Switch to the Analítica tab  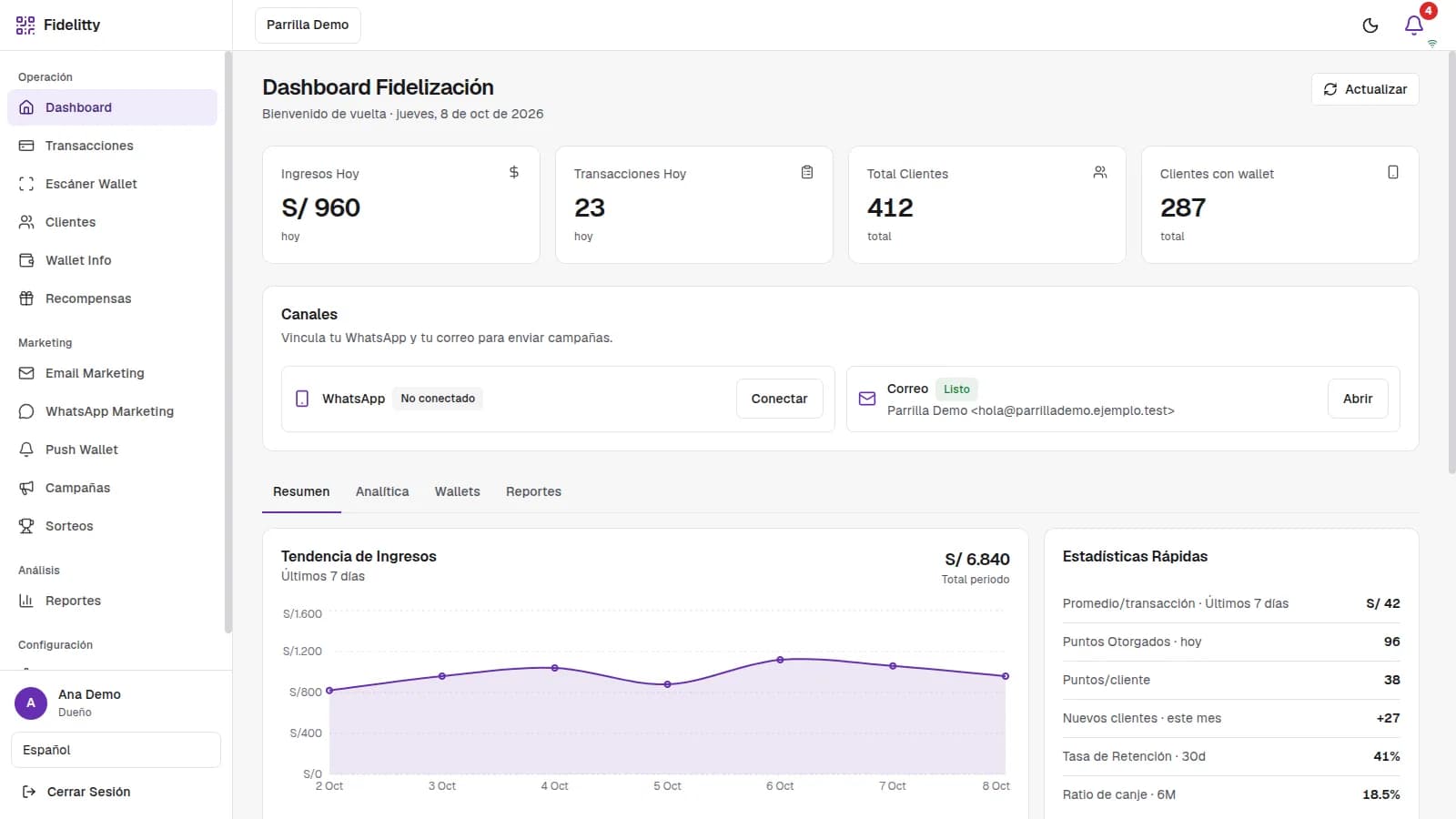[382, 491]
